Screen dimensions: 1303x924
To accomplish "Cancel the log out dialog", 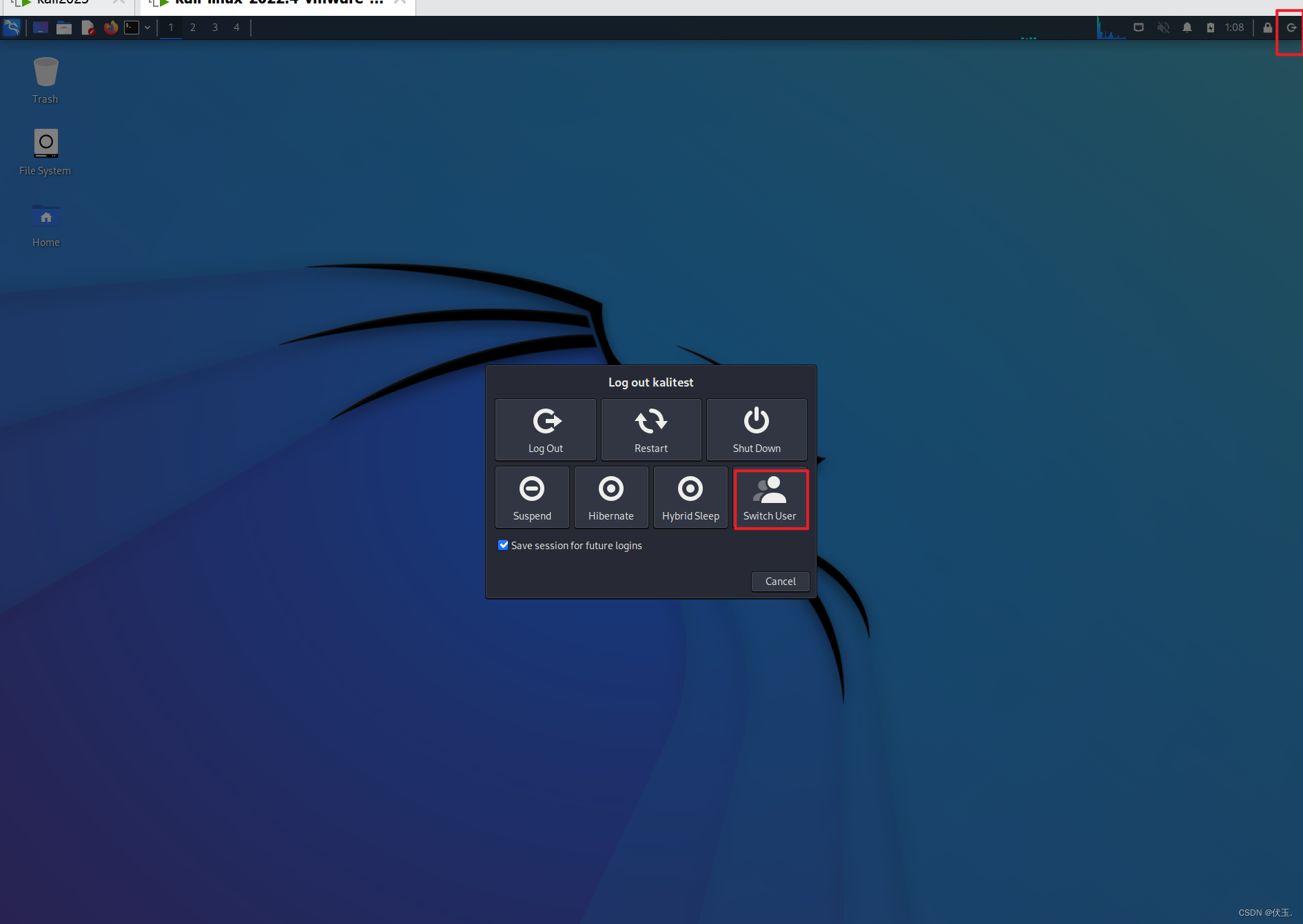I will pos(780,582).
